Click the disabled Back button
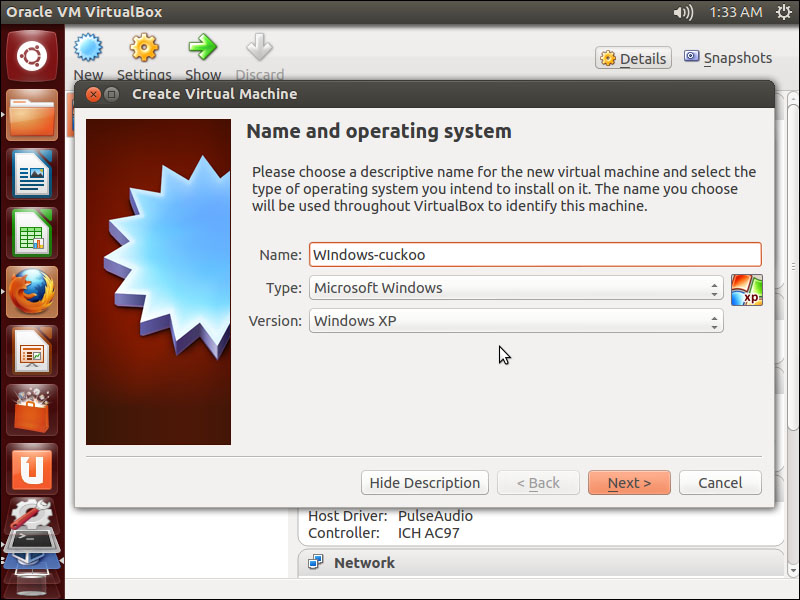This screenshot has height=600, width=800. click(538, 483)
